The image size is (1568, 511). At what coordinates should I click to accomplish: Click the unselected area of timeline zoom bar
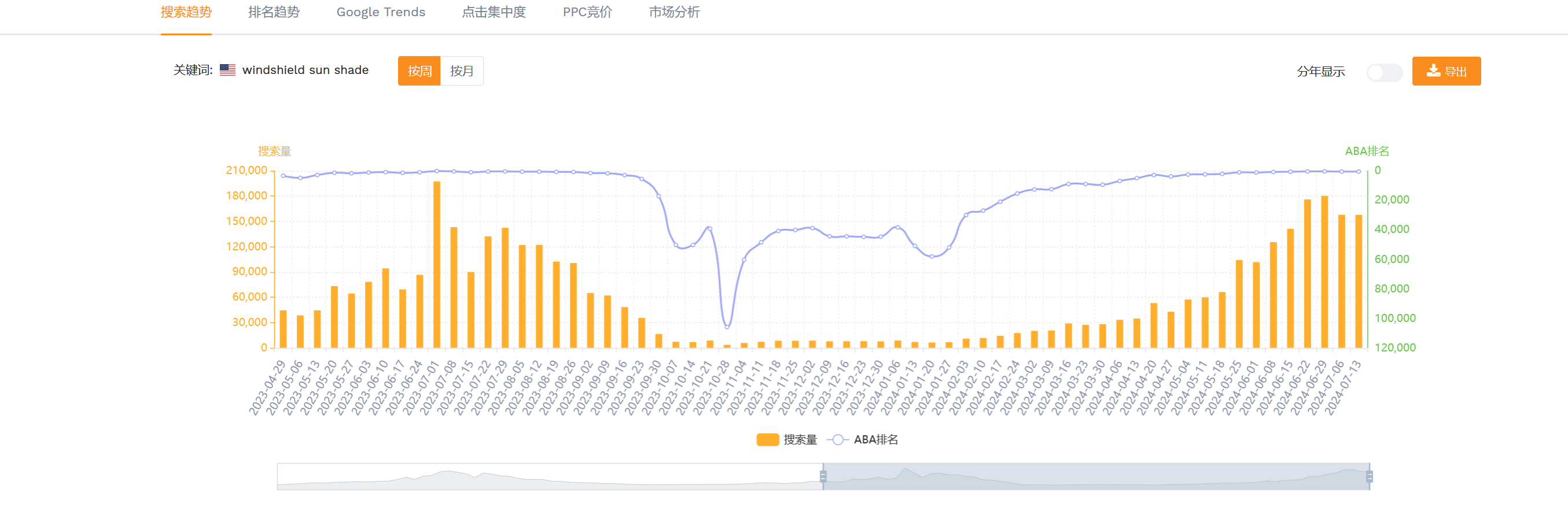(x=548, y=476)
